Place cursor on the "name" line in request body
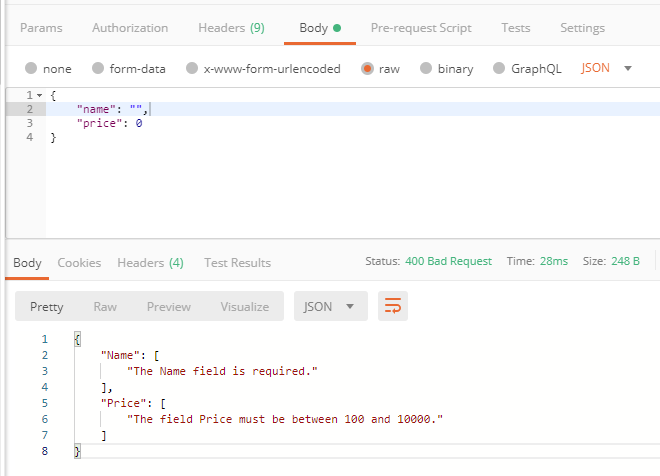This screenshot has width=660, height=476. click(353, 109)
